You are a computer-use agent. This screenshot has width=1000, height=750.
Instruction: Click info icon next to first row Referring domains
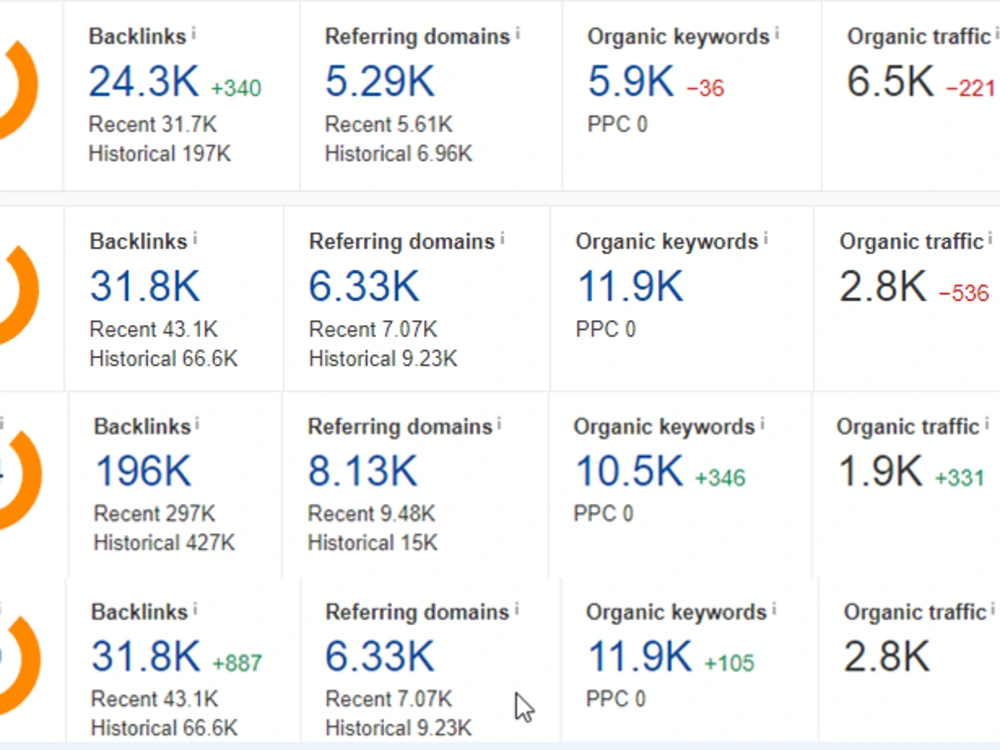518,33
